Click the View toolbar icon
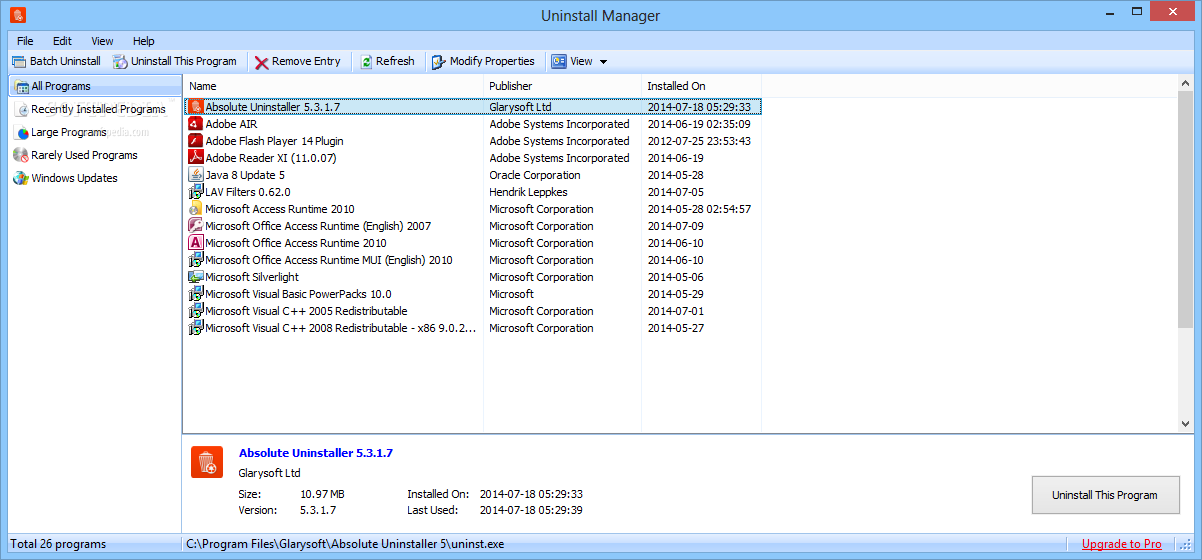Viewport: 1202px width, 560px height. 559,61
